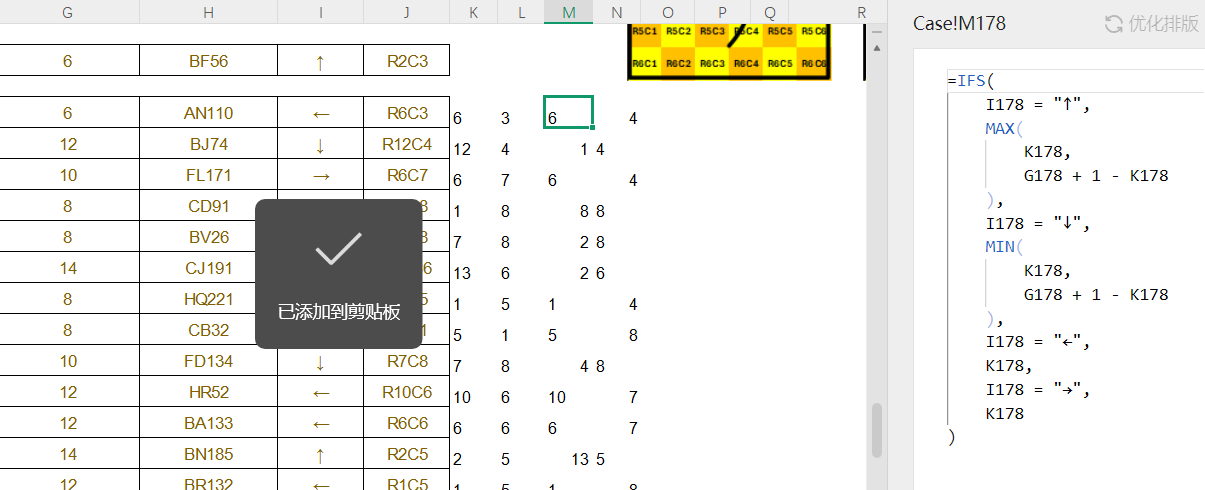Click the 已添加到剪贴板 toast message
Screen dimensions: 1205x490
click(x=339, y=312)
